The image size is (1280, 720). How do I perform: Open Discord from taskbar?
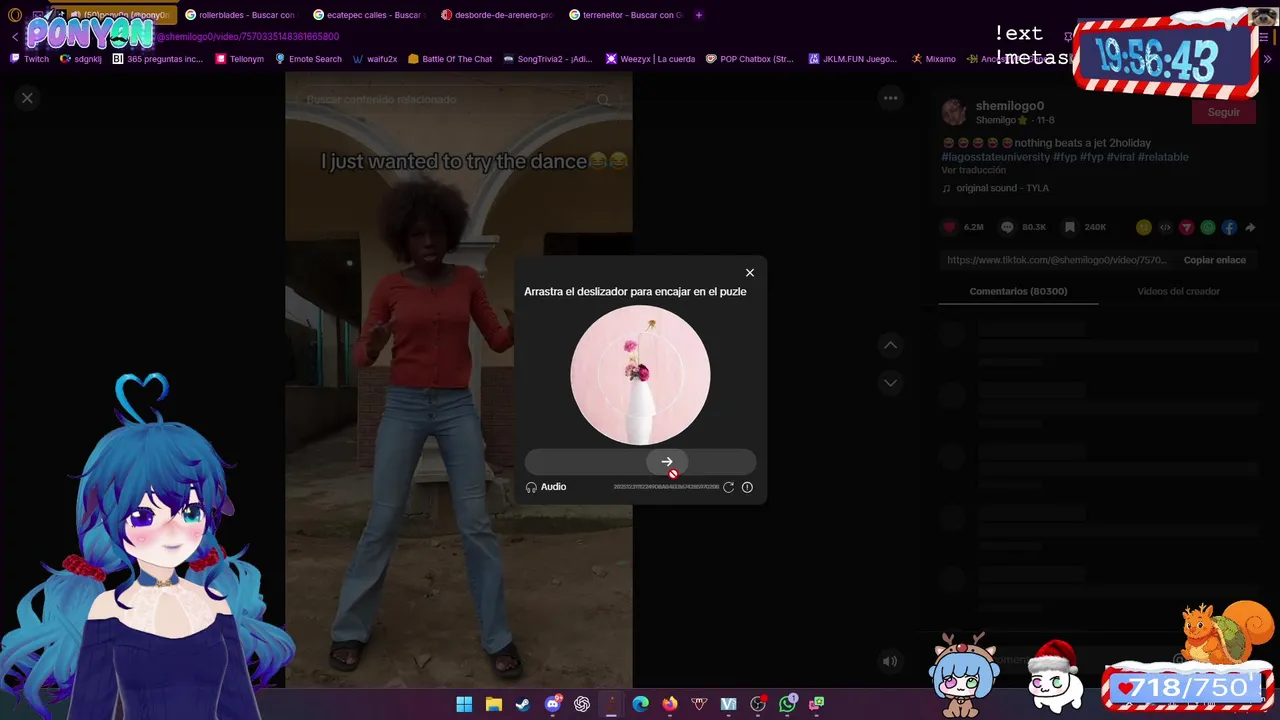[x=553, y=704]
